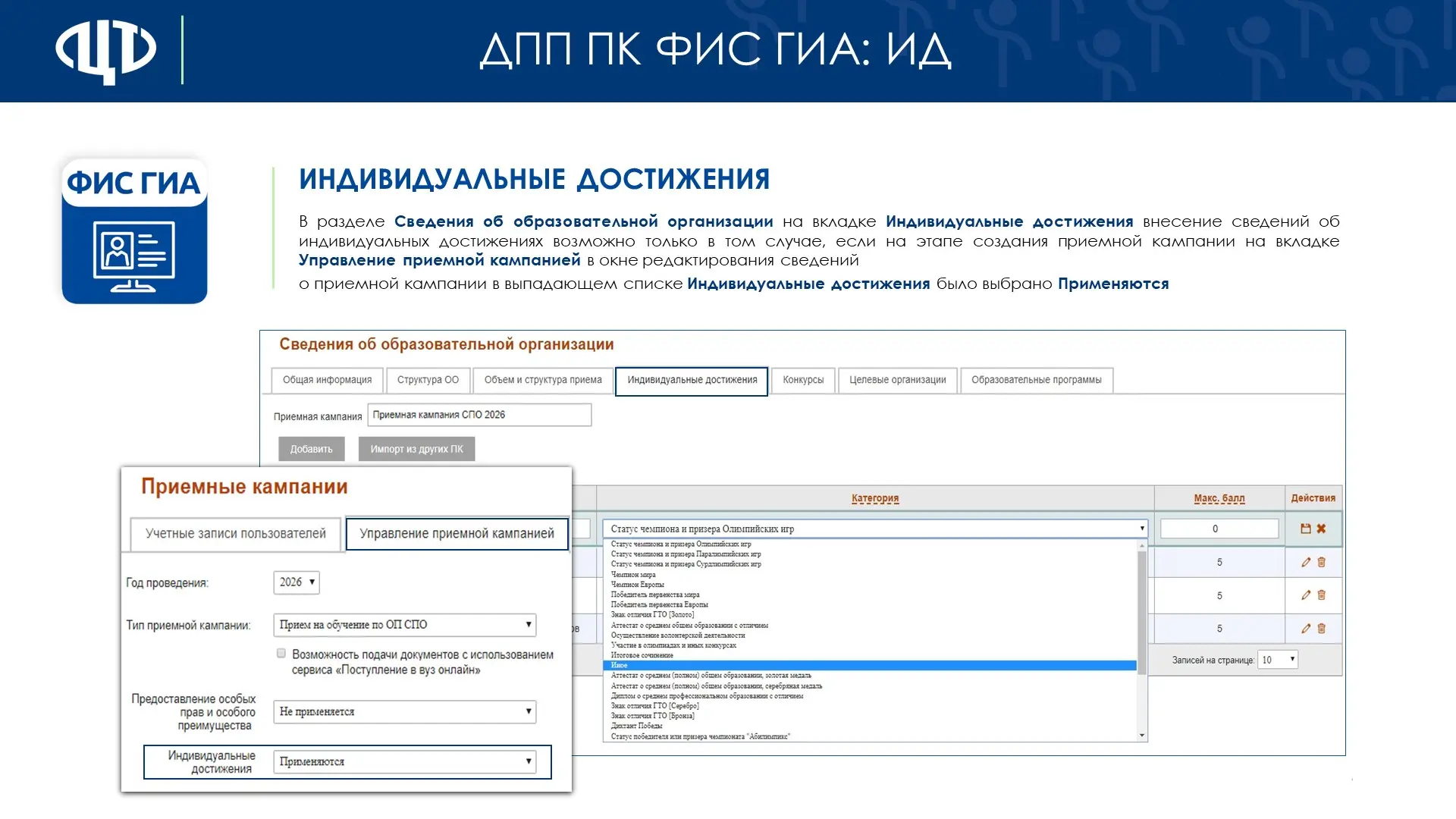1456x819 pixels.
Task: Select Победитель первенства Европы option
Action: pos(660,604)
